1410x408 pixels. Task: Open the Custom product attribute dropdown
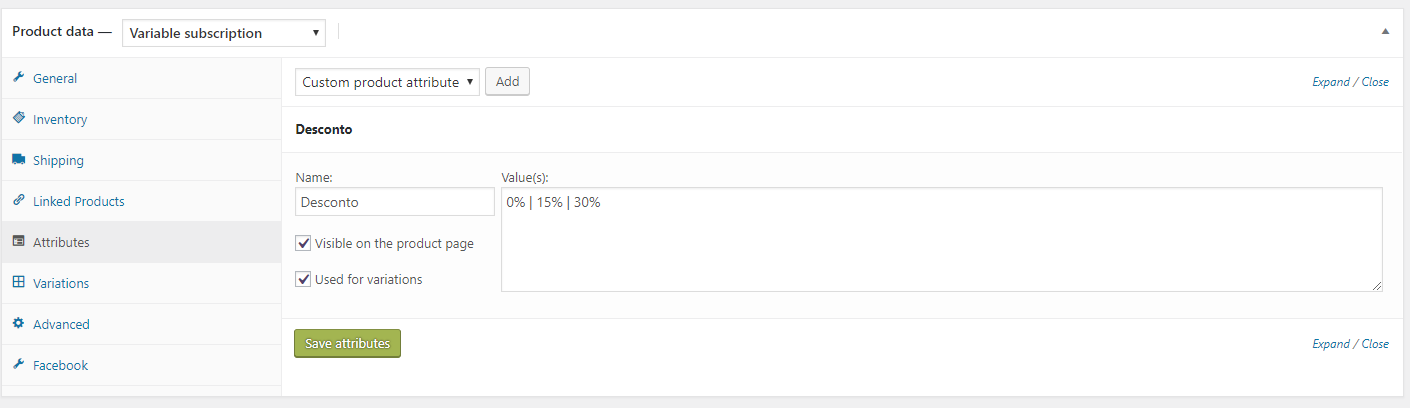click(x=387, y=82)
